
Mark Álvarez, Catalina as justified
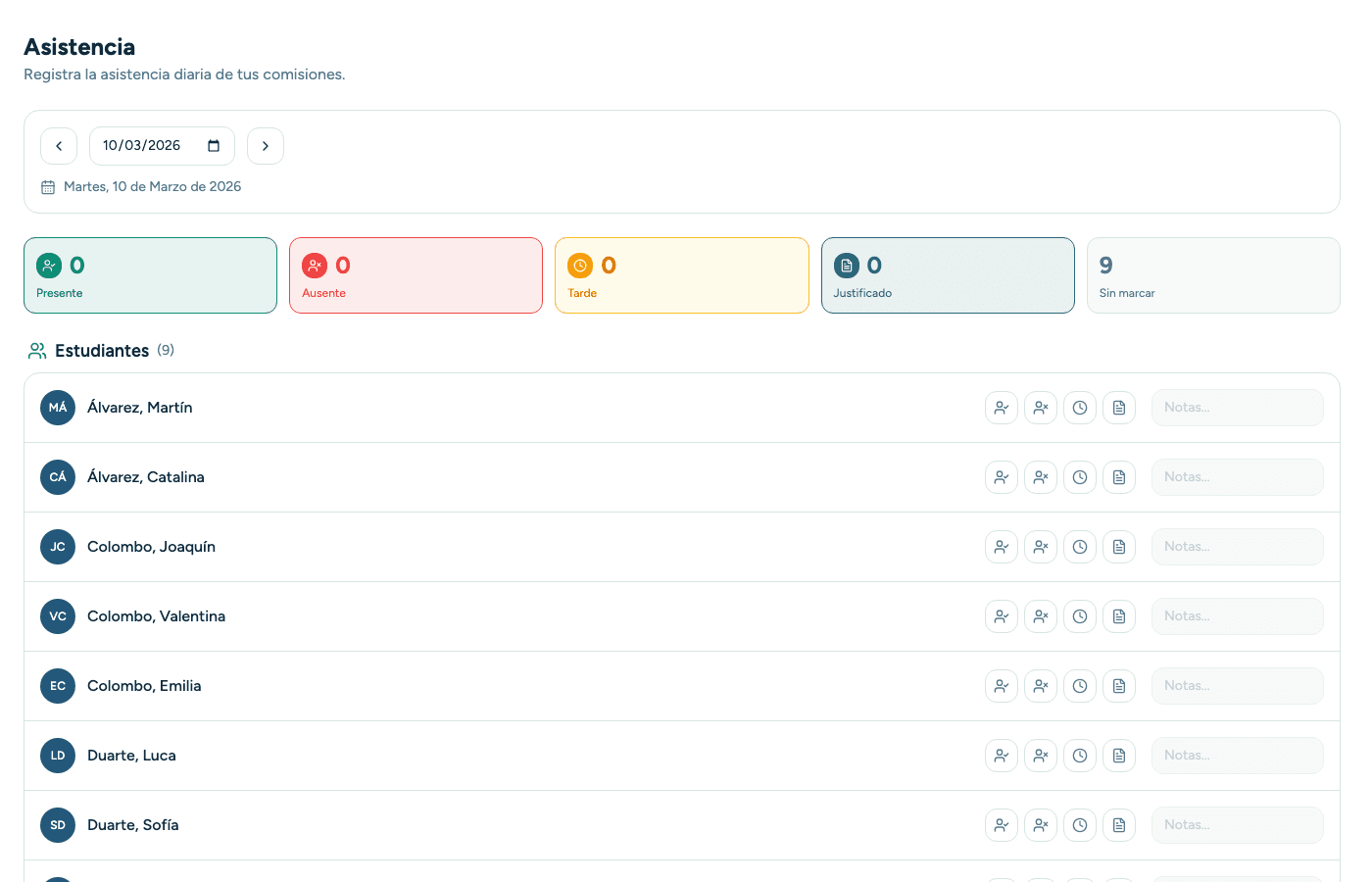[1119, 477]
